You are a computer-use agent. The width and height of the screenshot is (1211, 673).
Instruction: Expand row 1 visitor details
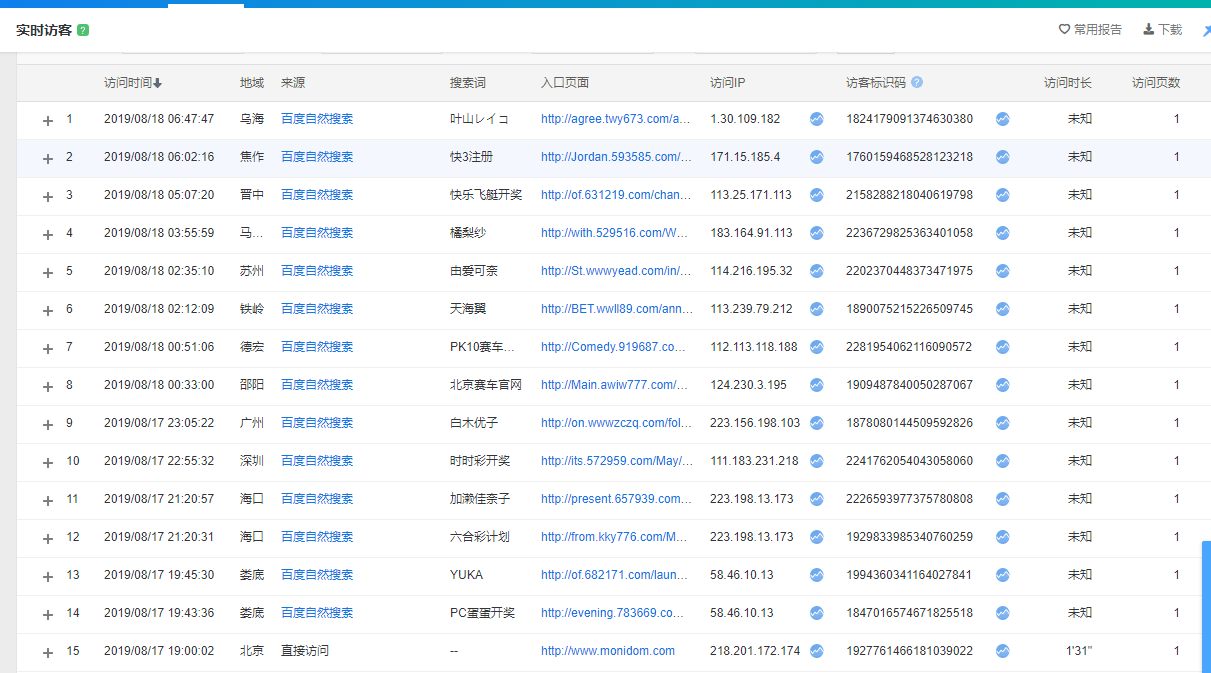pos(47,120)
